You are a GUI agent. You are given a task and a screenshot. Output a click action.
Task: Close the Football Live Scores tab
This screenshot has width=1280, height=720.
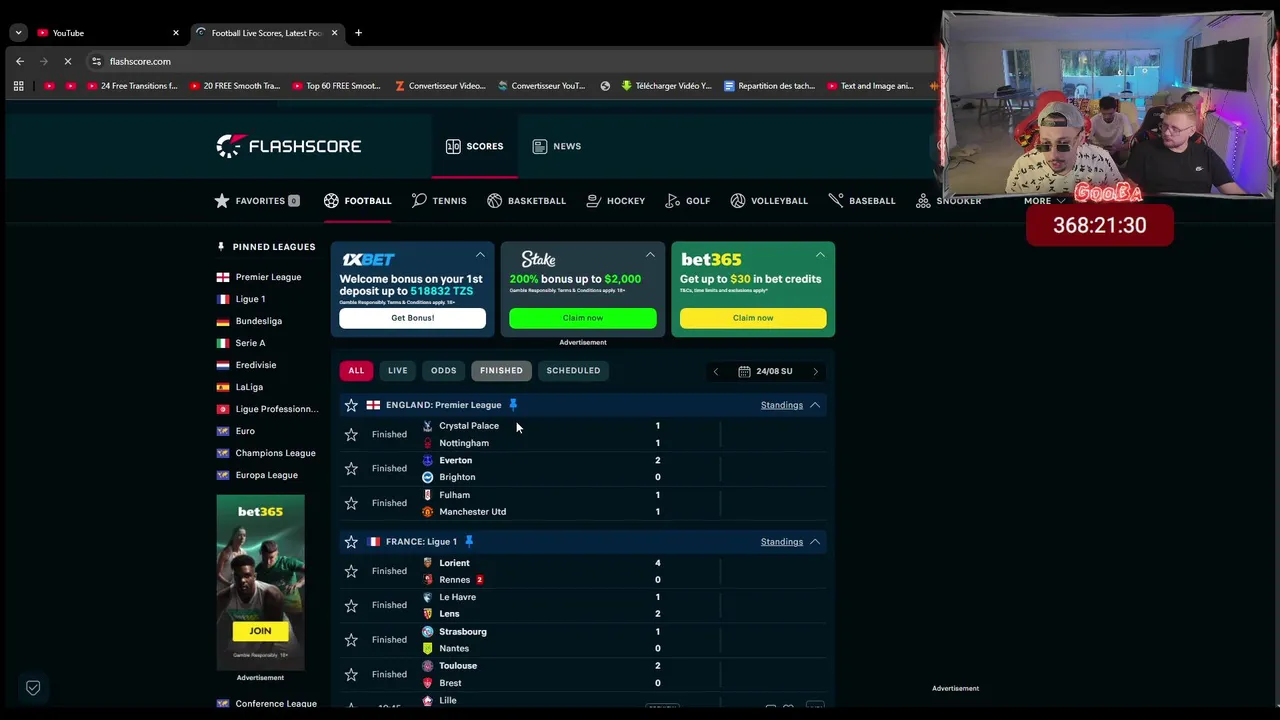pyautogui.click(x=334, y=33)
